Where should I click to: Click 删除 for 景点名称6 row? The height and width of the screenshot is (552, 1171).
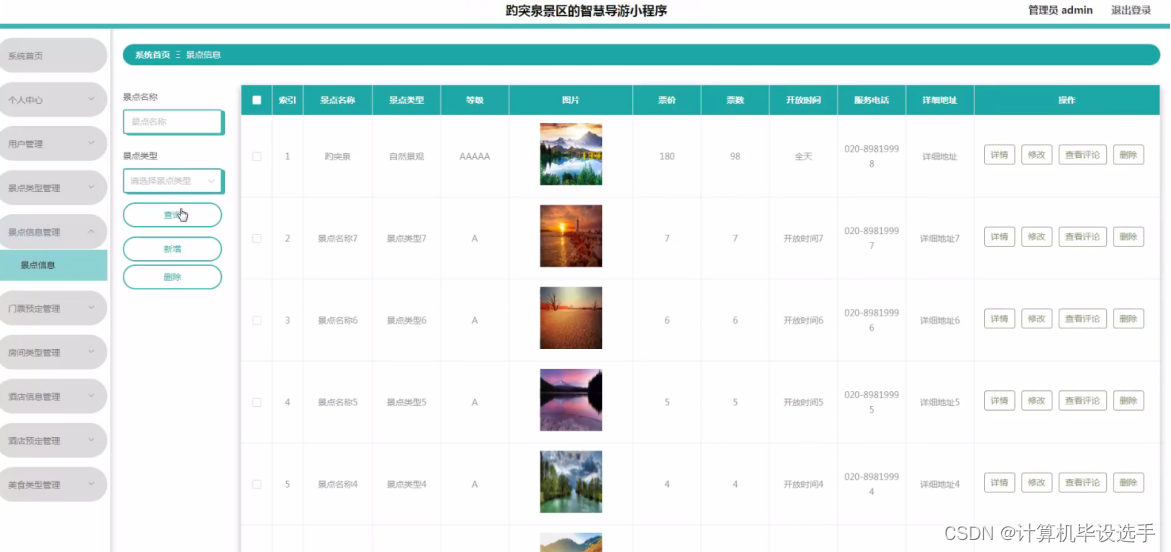(1128, 319)
